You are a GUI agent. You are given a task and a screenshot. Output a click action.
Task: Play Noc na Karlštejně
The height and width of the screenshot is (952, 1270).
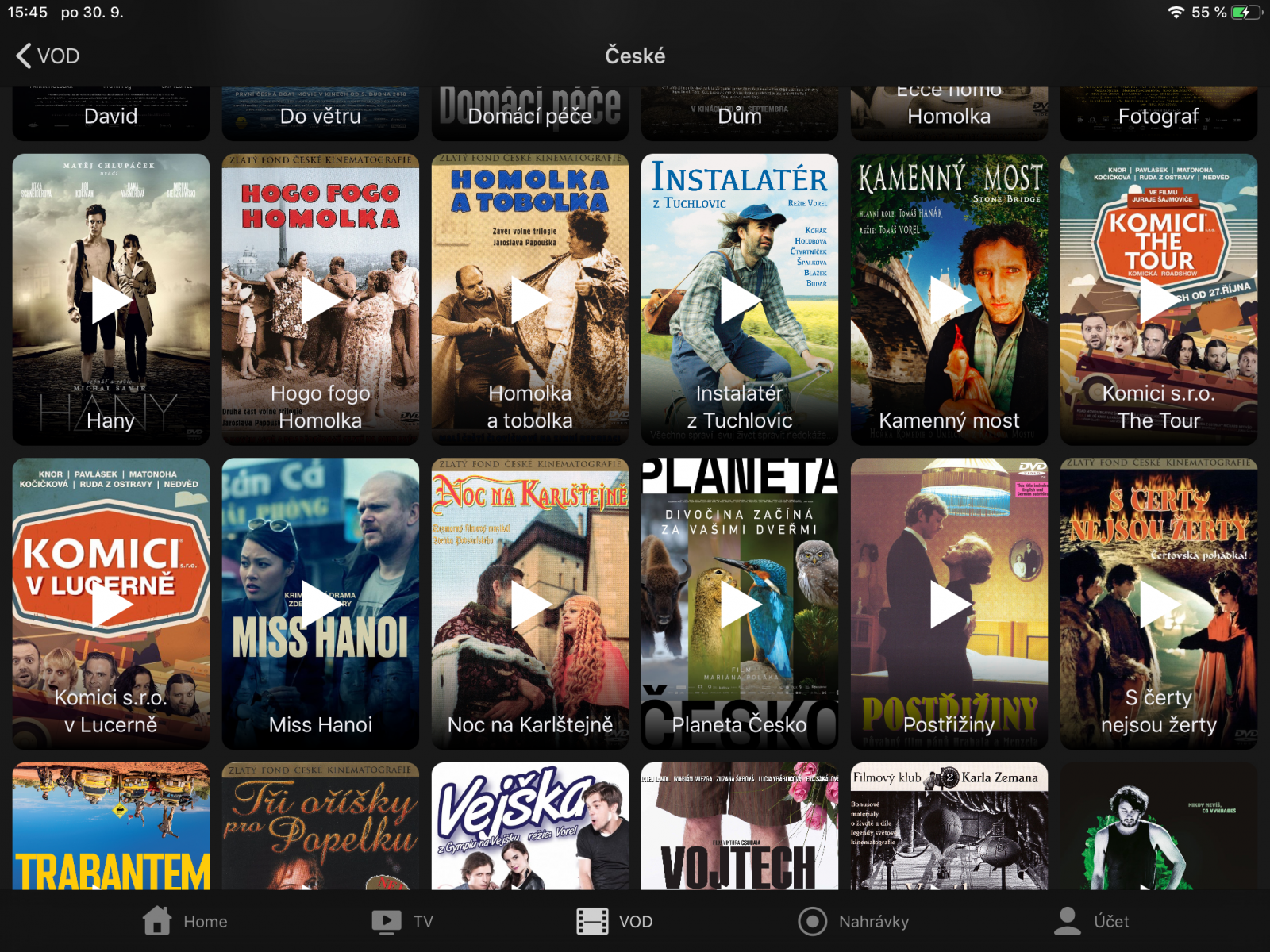[530, 605]
